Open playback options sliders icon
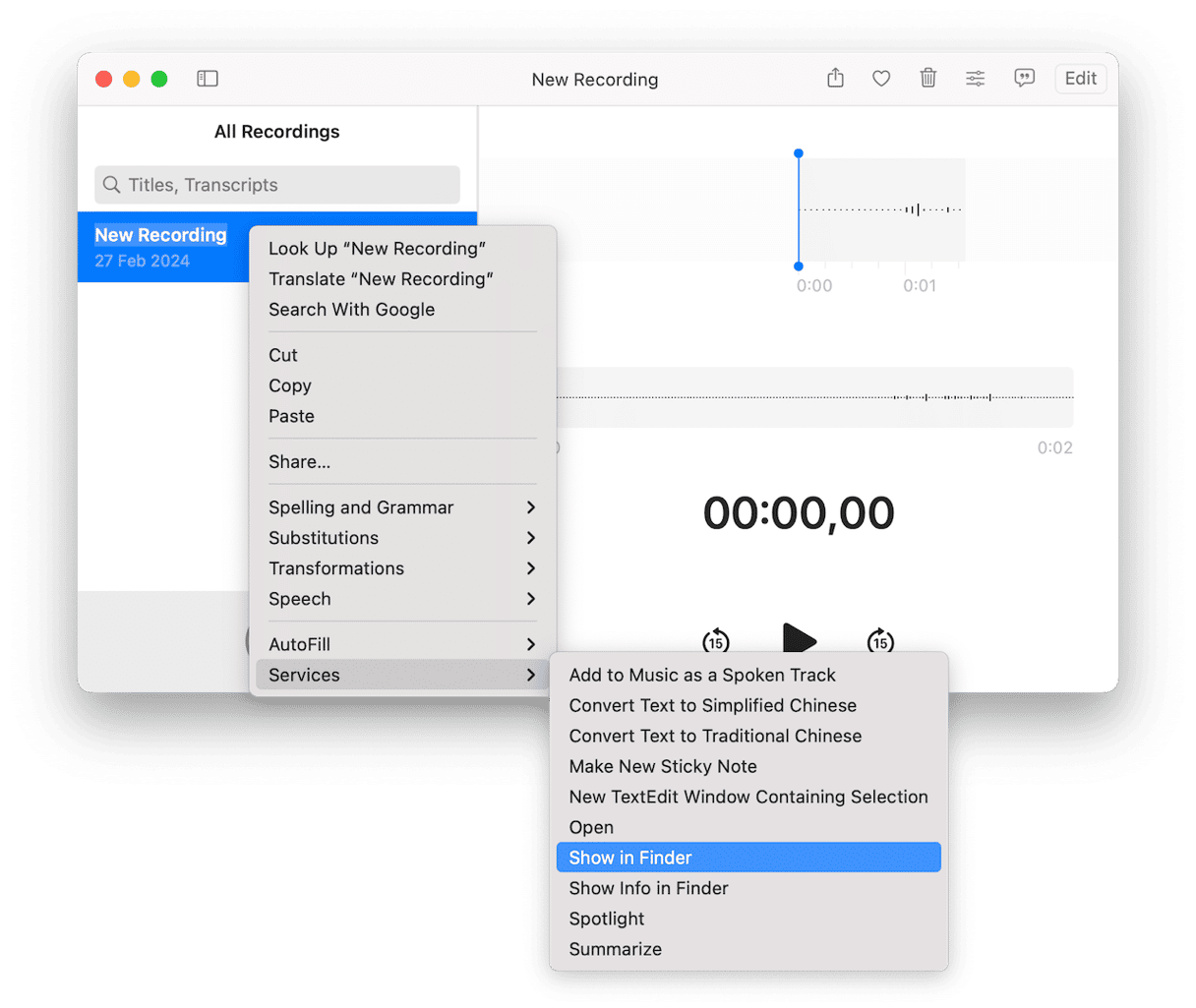Image resolution: width=1196 pixels, height=1008 pixels. [975, 79]
